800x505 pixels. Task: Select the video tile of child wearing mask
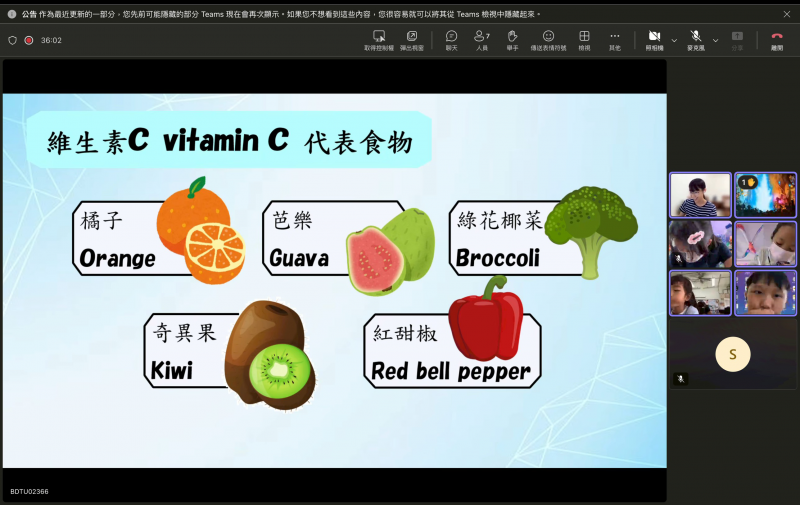[x=765, y=244]
